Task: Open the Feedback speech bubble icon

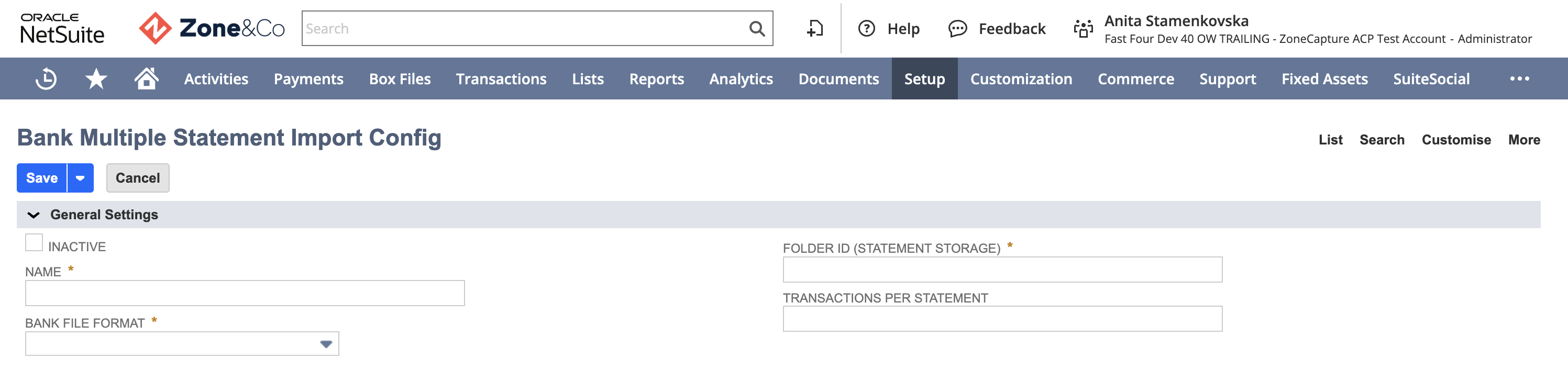Action: click(957, 29)
